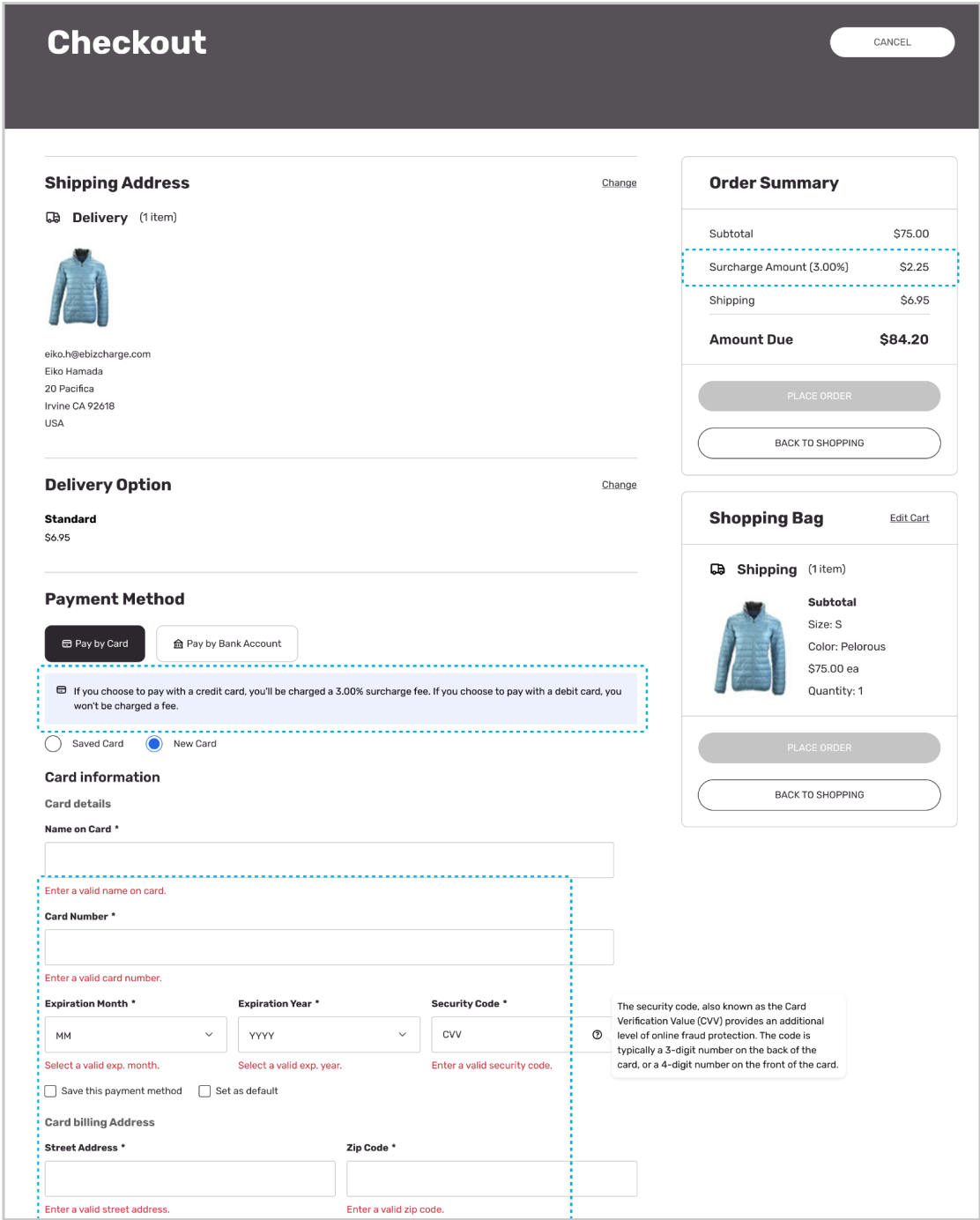Focus the Card Number input field
The height and width of the screenshot is (1220, 980).
point(329,948)
